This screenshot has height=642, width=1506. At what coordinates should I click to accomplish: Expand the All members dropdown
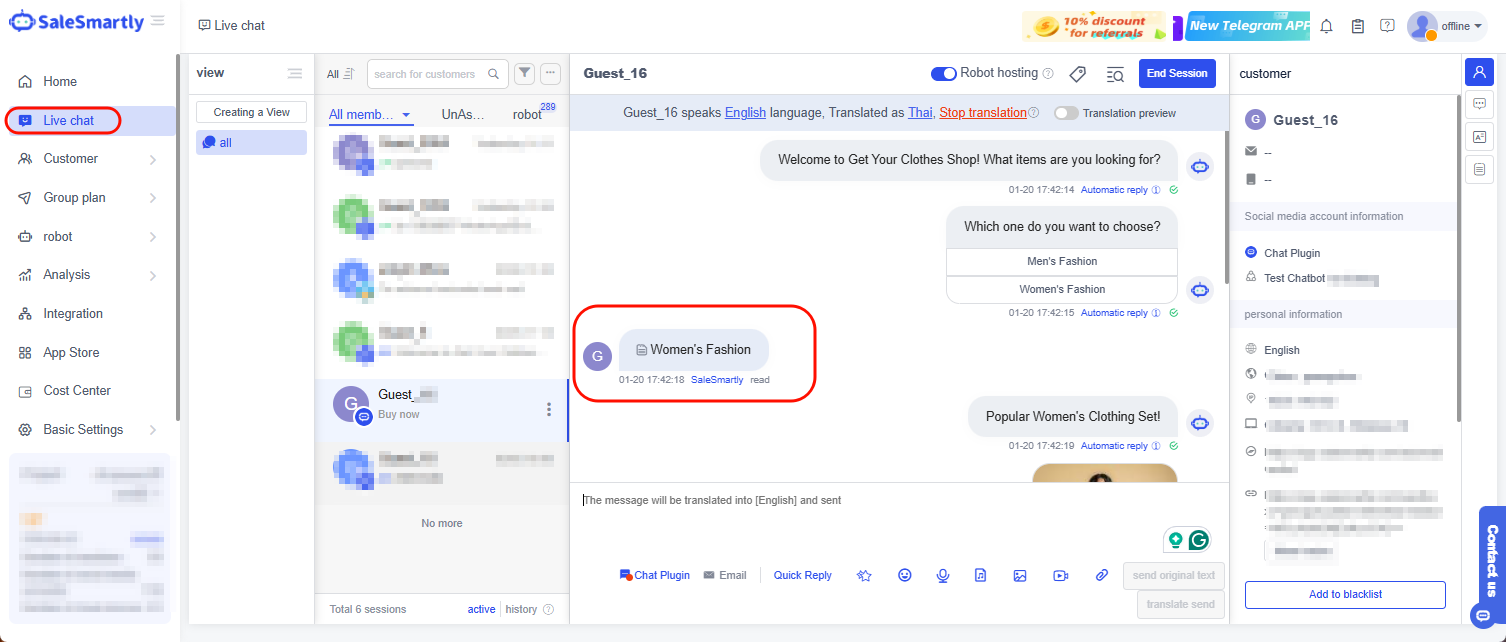[370, 115]
